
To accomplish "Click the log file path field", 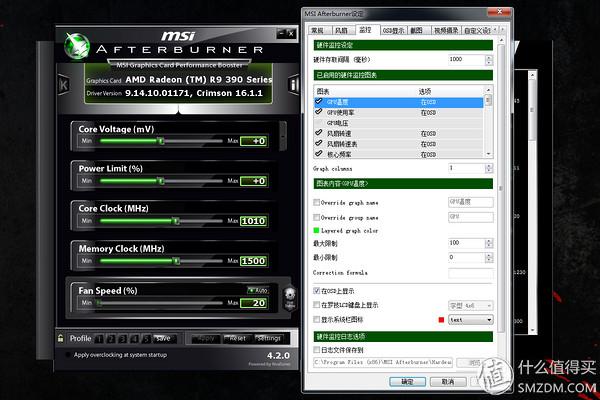I will click(383, 362).
